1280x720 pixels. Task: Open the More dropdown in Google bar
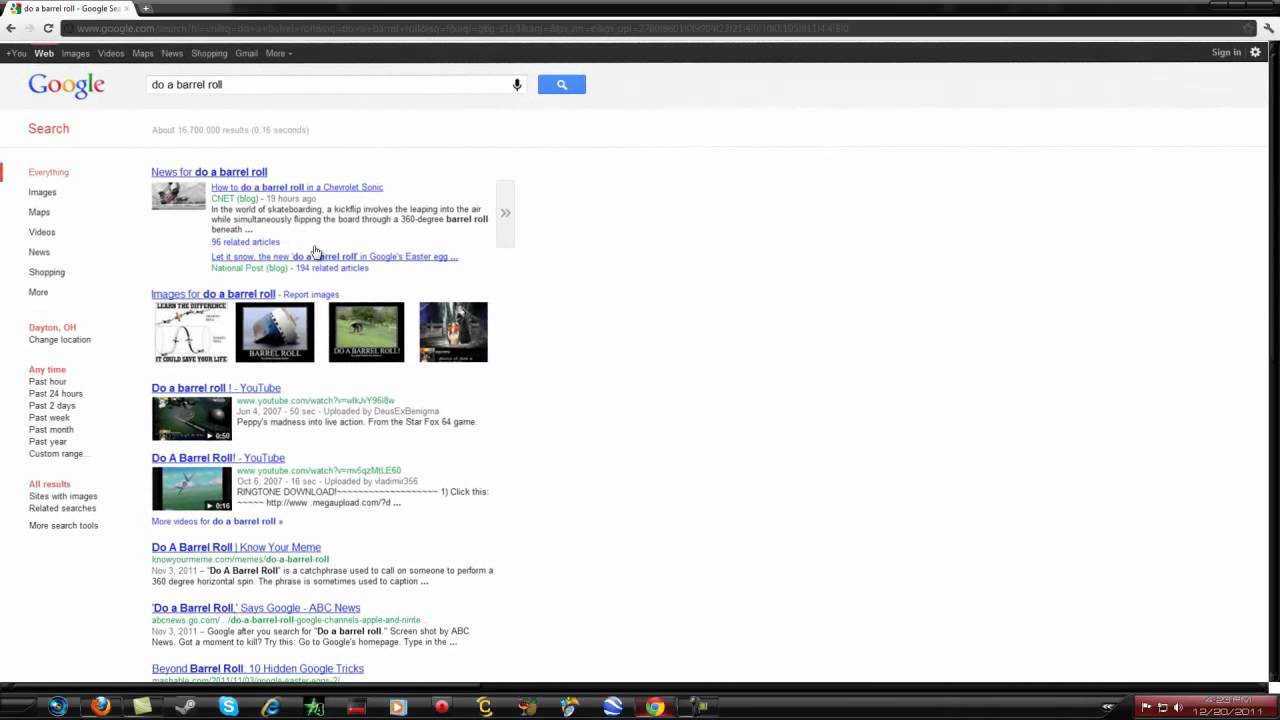(x=279, y=53)
